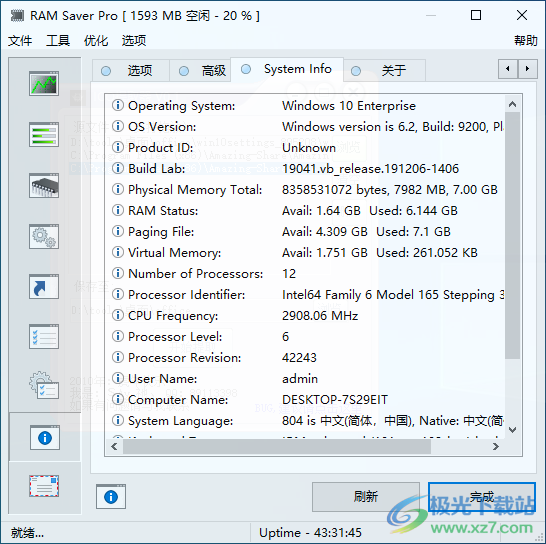Click info icon next to Processor Level
The image size is (546, 544).
(118, 336)
